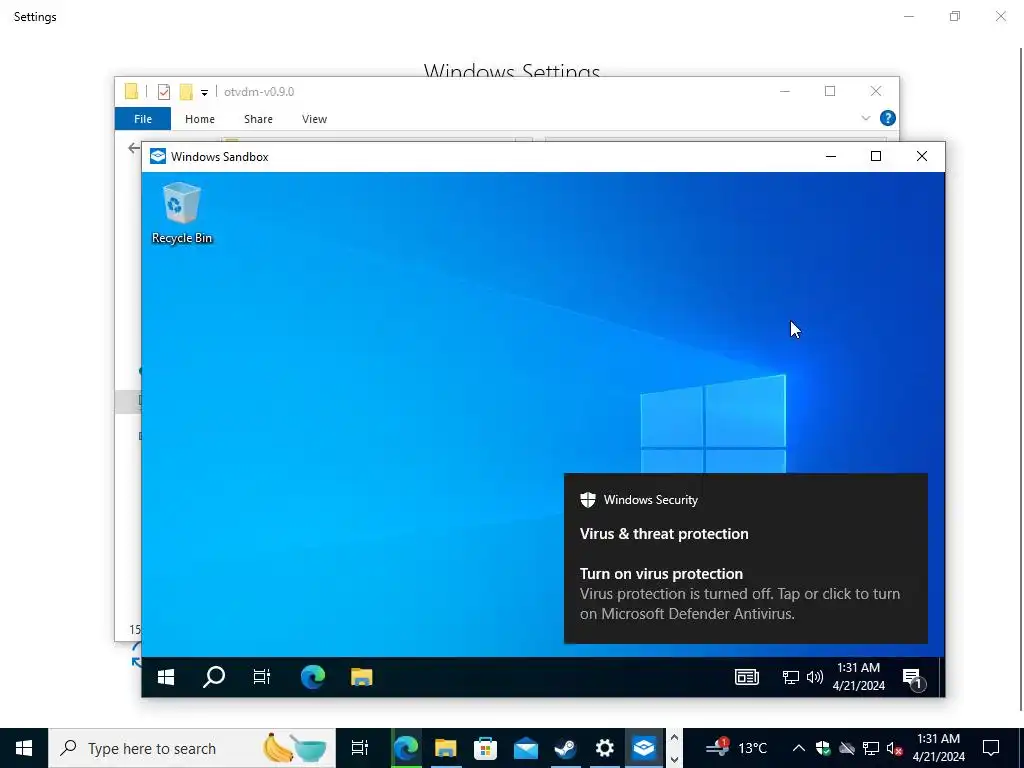The width and height of the screenshot is (1024, 768).
Task: Open File menu in otvdm-v0.9.0 Explorer
Action: pos(142,119)
